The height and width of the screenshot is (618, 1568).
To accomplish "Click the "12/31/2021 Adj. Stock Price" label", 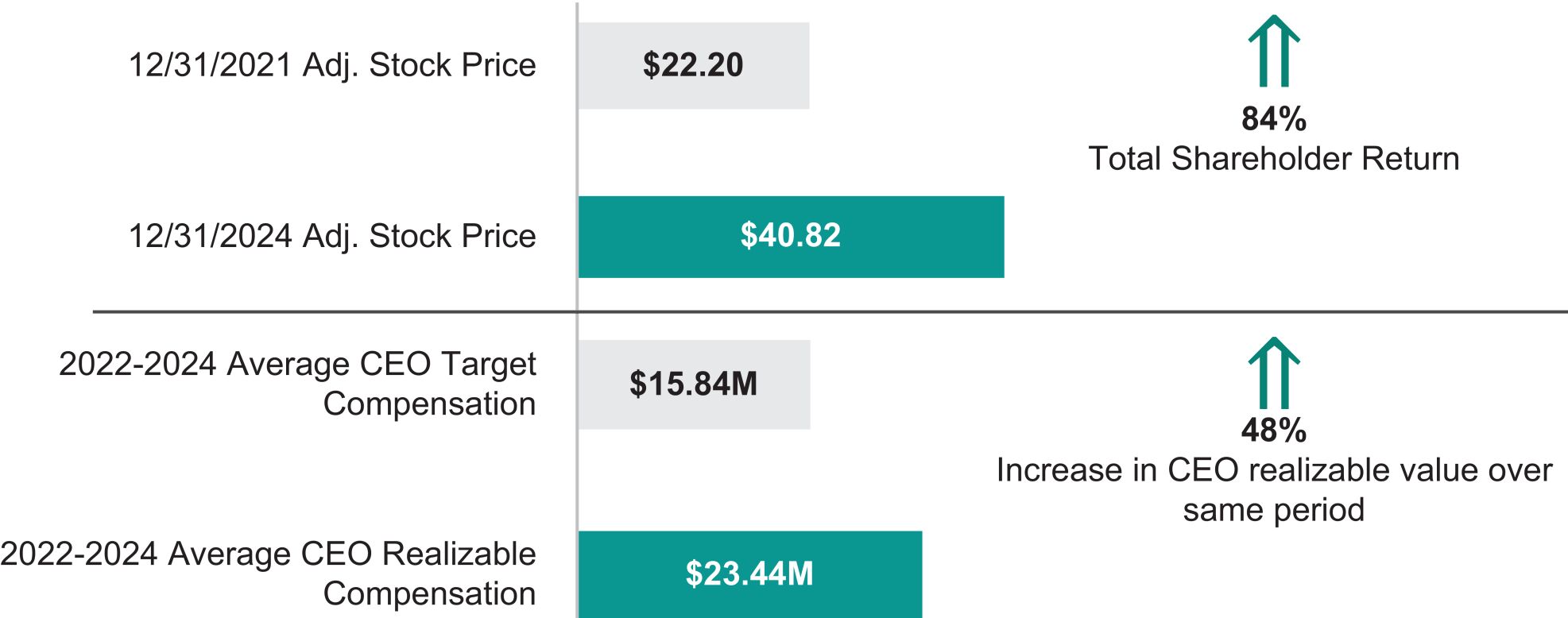I will click(331, 65).
